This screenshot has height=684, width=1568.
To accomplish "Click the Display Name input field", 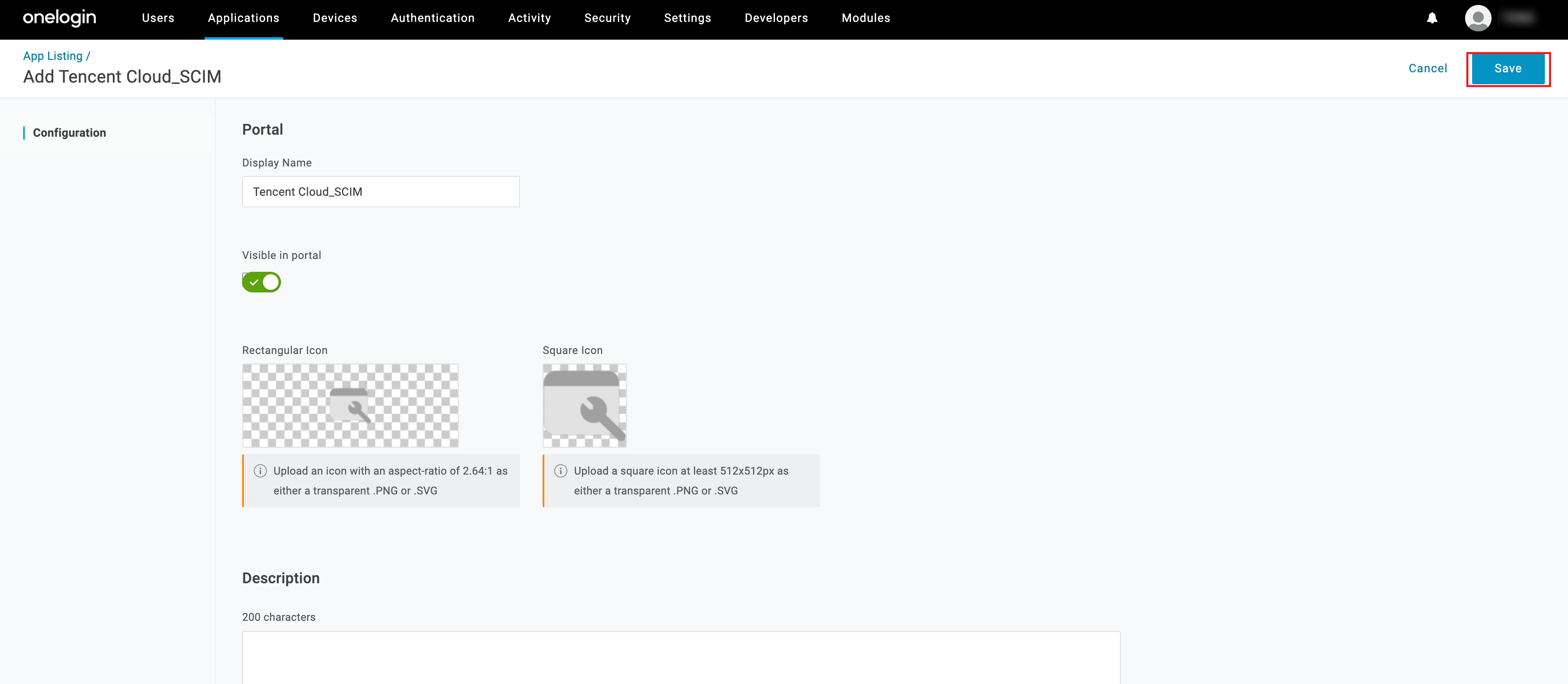I will pyautogui.click(x=381, y=192).
